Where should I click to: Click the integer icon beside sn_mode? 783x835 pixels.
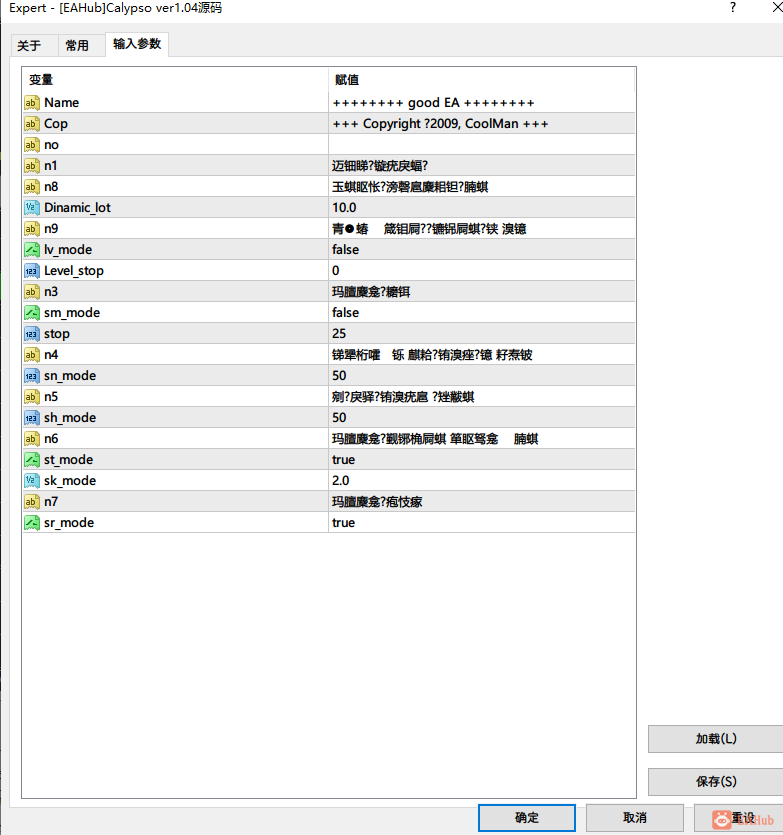[x=32, y=376]
